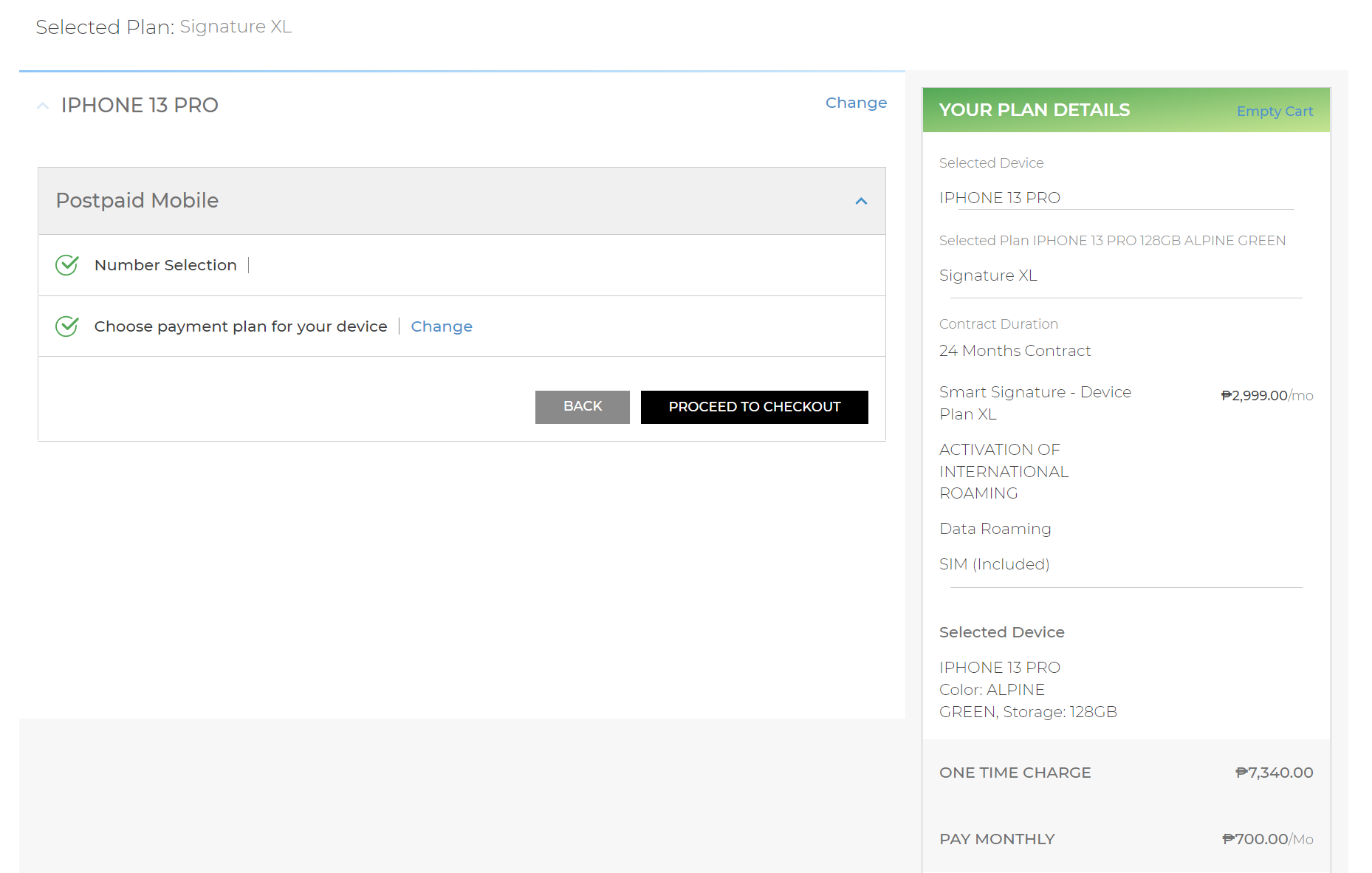Click Smart Signature - Device Plan XL item
This screenshot has width=1372, height=873.
[1035, 403]
